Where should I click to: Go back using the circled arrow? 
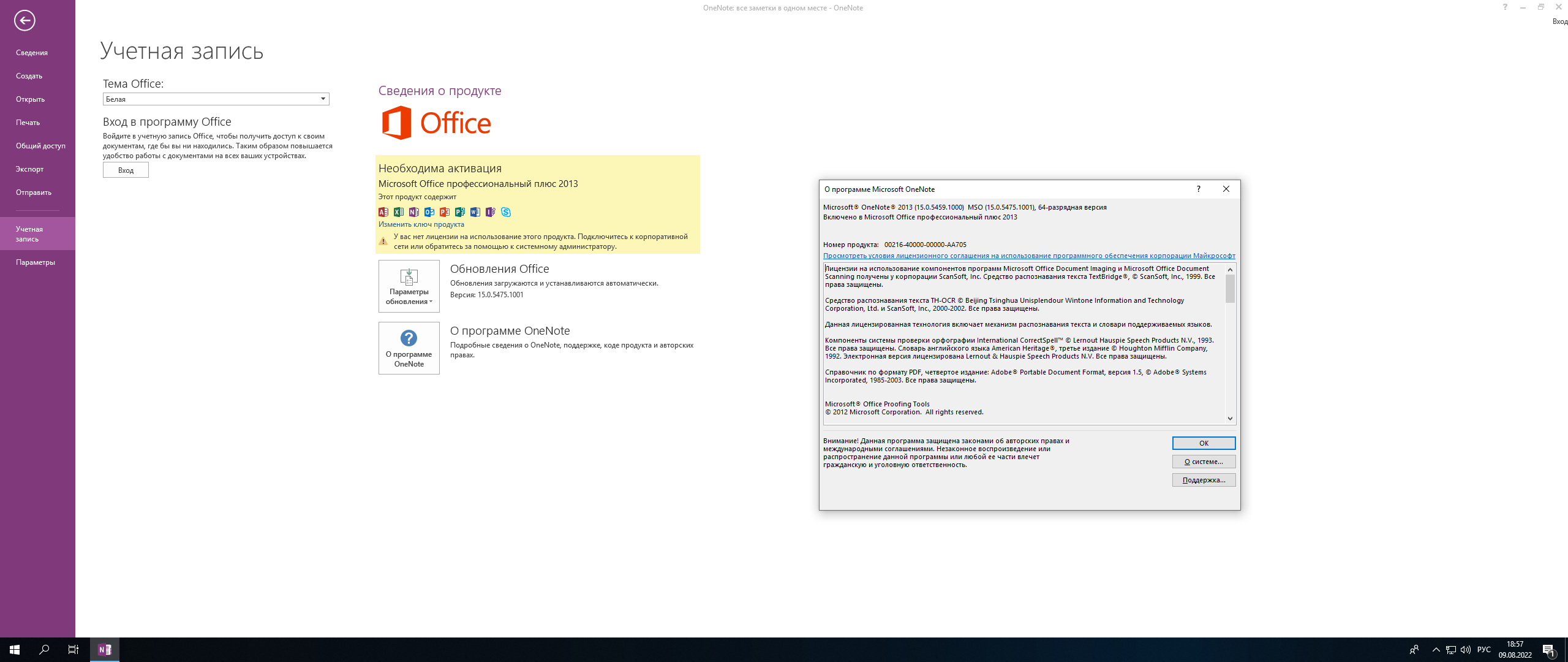click(24, 20)
